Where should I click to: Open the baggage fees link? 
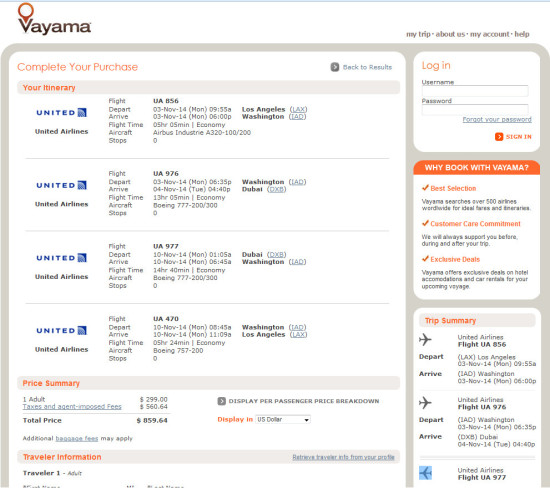(77, 438)
